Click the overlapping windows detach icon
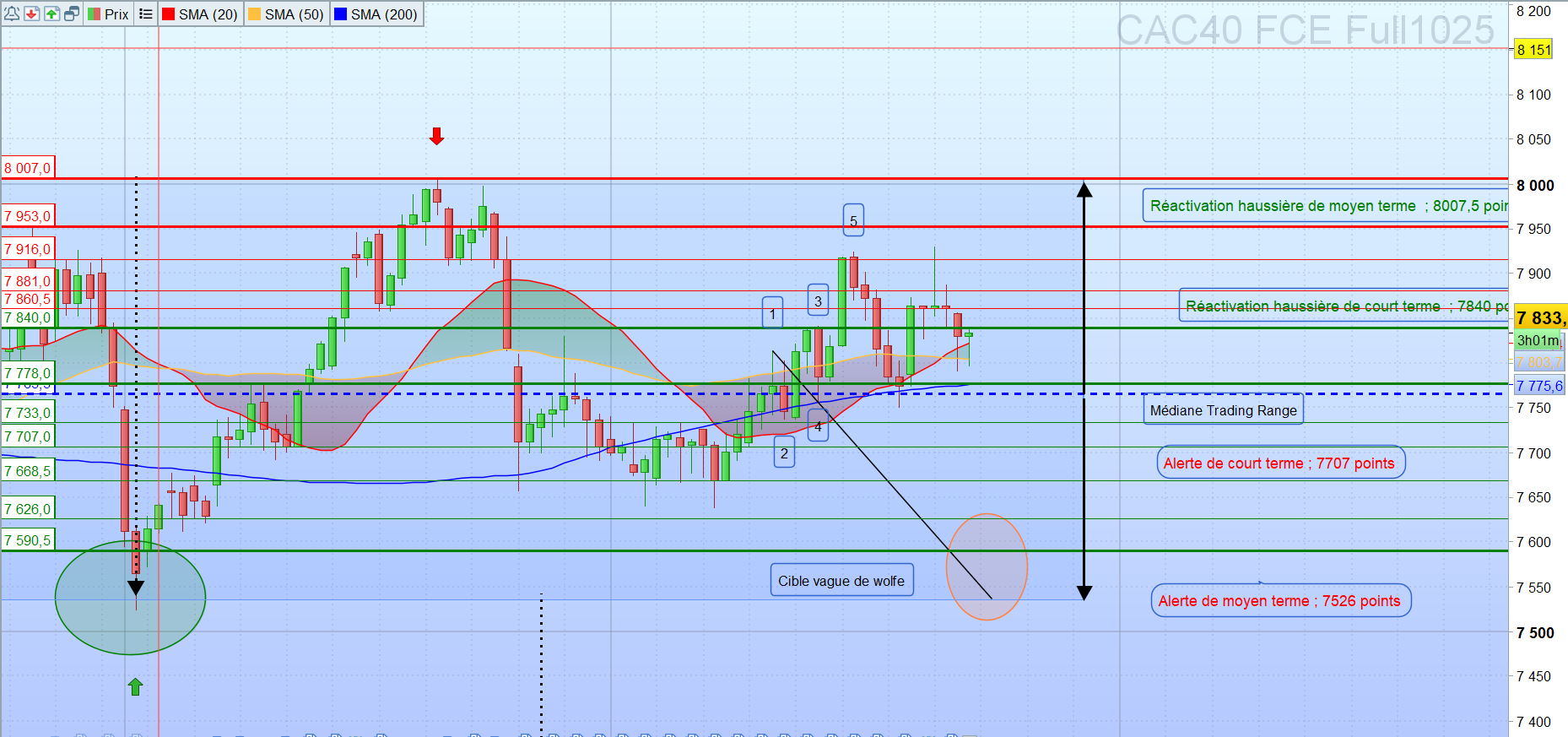This screenshot has height=737, width=1568. pyautogui.click(x=73, y=14)
